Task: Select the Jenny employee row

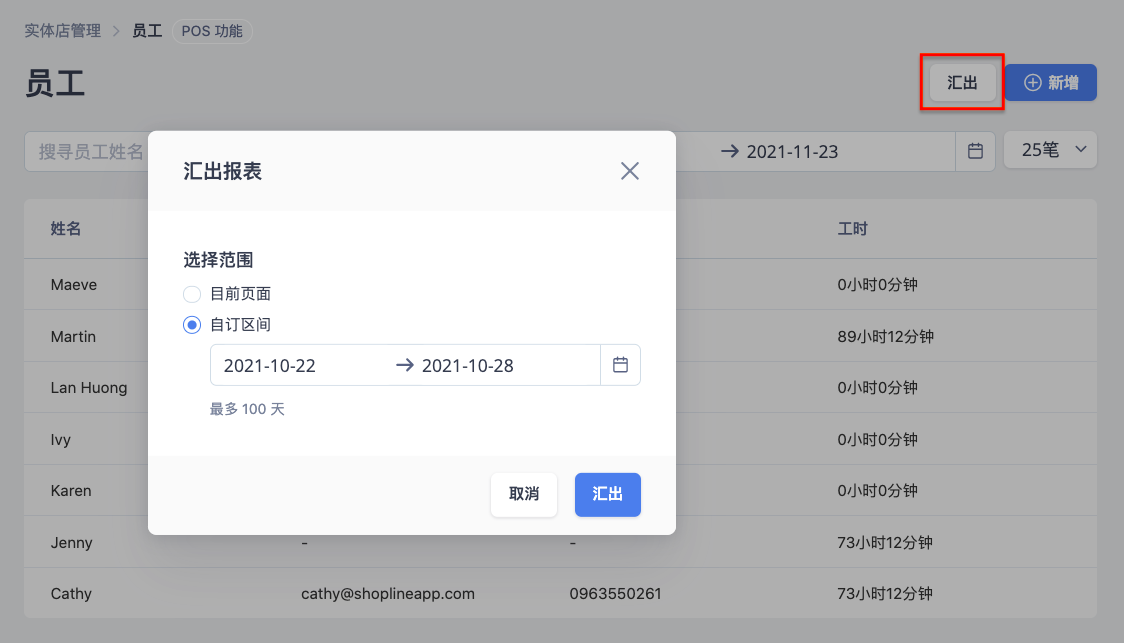Action: pyautogui.click(x=561, y=543)
